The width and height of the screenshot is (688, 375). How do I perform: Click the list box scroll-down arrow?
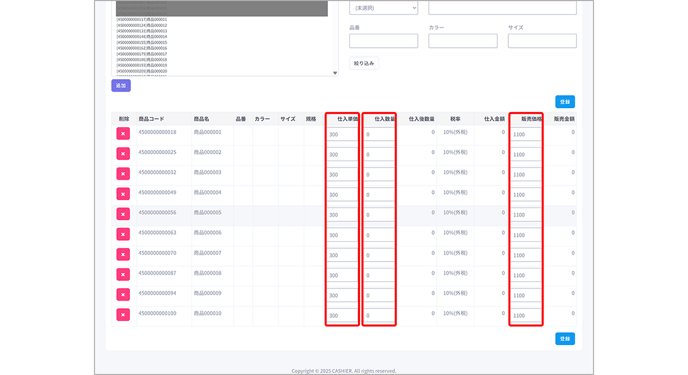pos(335,73)
